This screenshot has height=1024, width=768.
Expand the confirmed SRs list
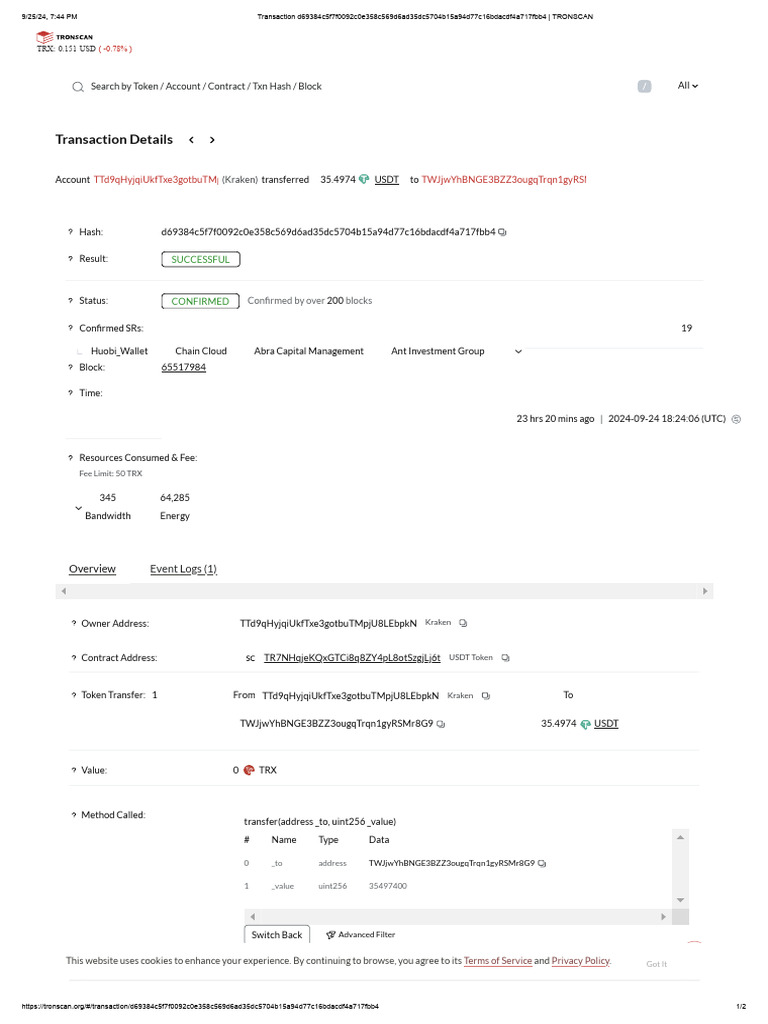tap(519, 351)
